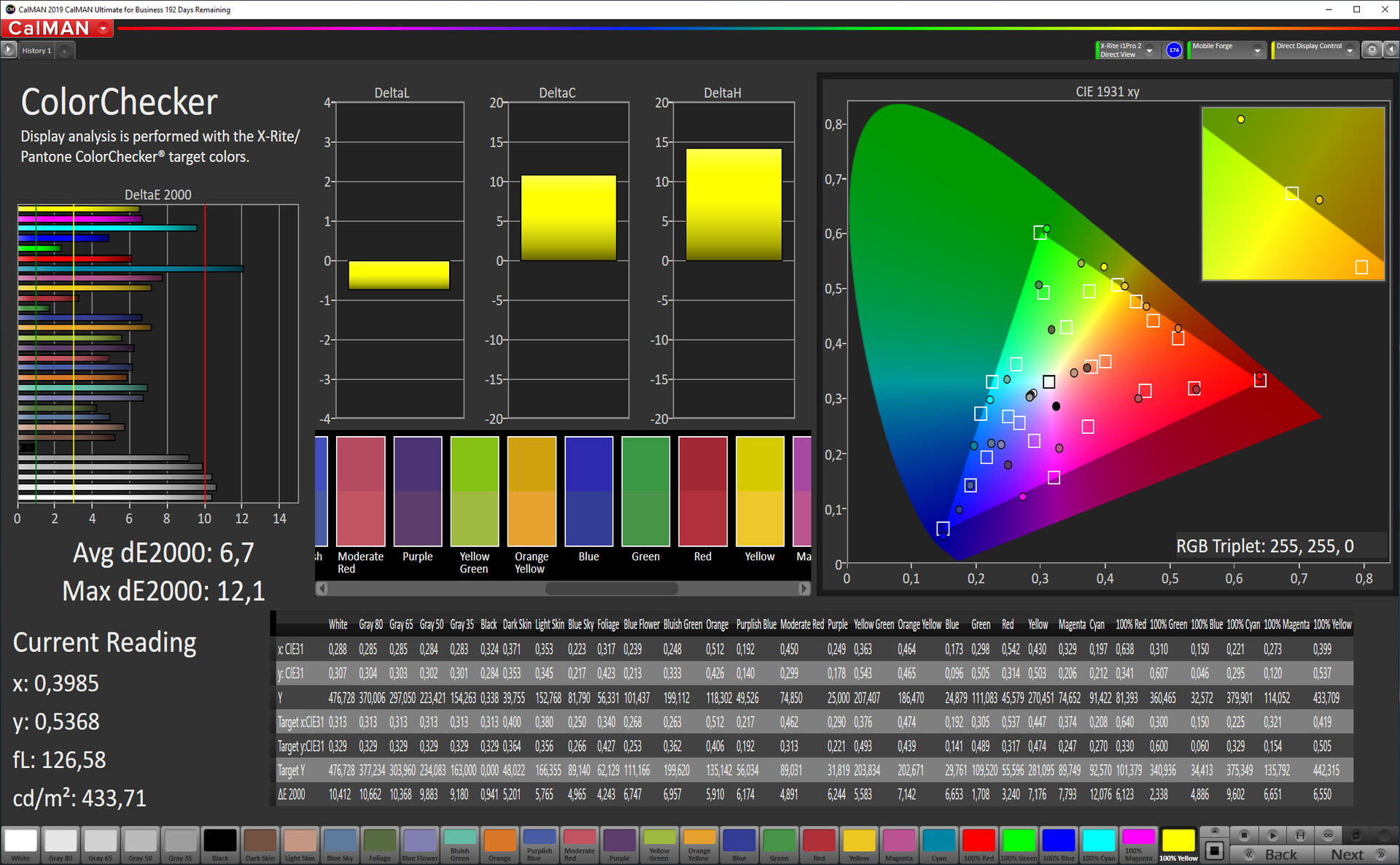The width and height of the screenshot is (1400, 865).
Task: Click the play arrow left of History 1
Action: 8,50
